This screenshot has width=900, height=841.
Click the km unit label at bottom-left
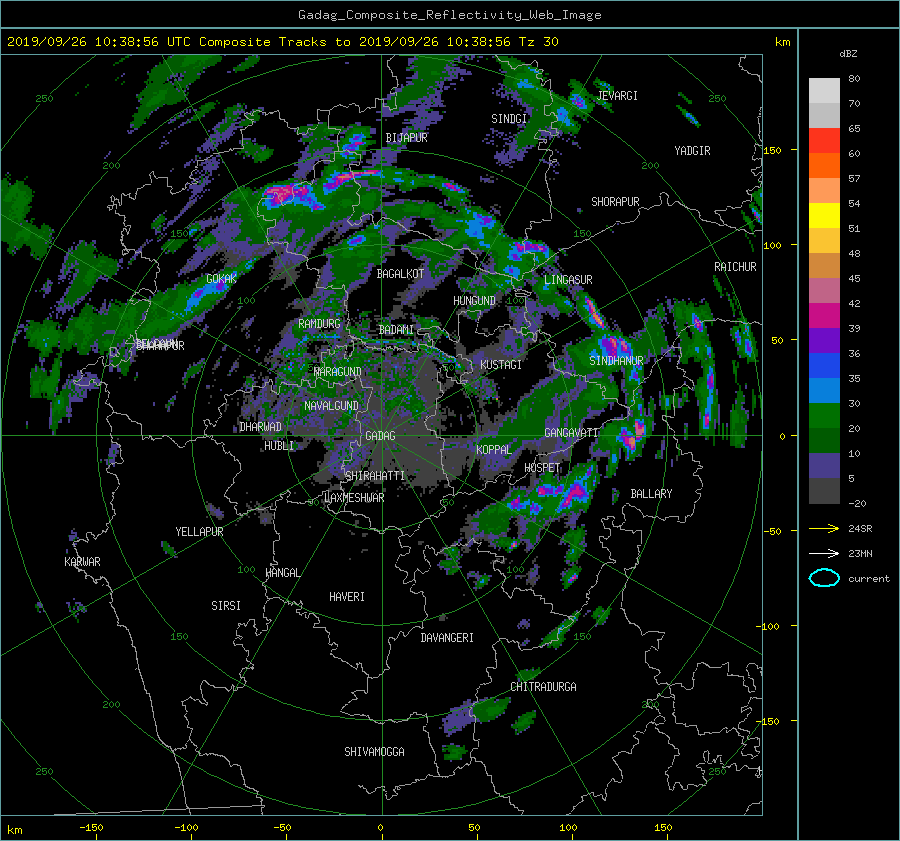pyautogui.click(x=14, y=830)
